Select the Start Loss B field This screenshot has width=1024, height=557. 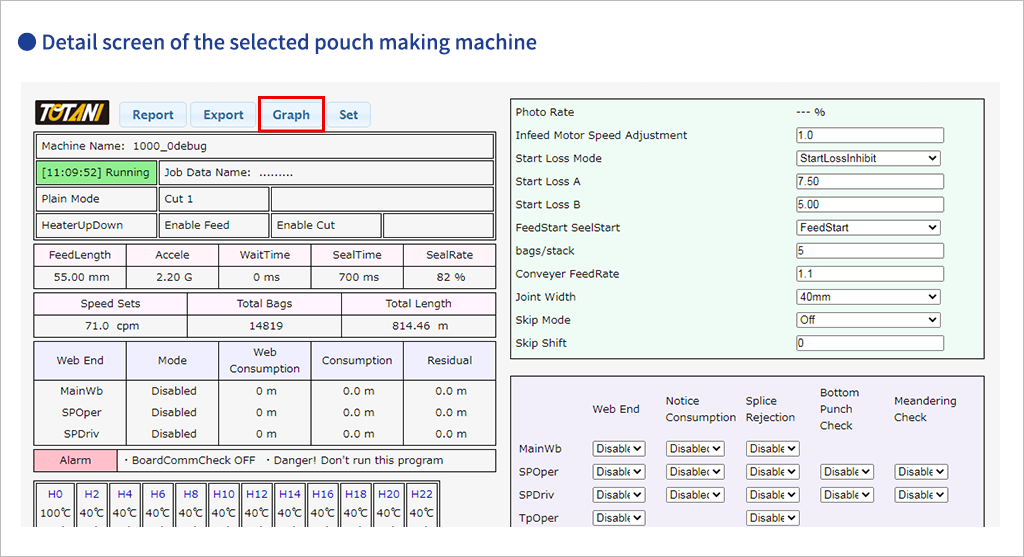[869, 205]
